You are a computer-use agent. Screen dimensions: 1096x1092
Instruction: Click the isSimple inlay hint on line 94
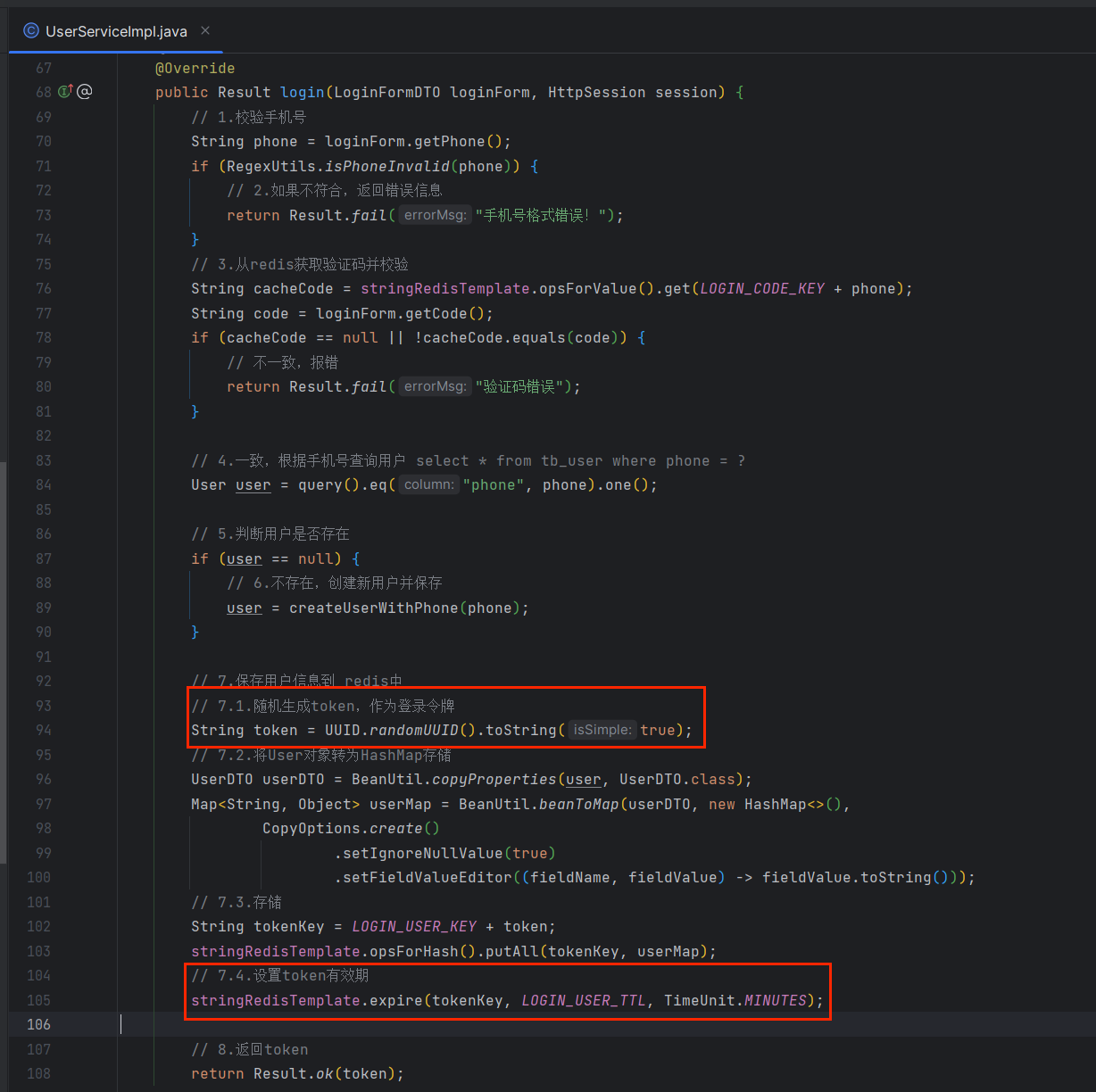(602, 730)
